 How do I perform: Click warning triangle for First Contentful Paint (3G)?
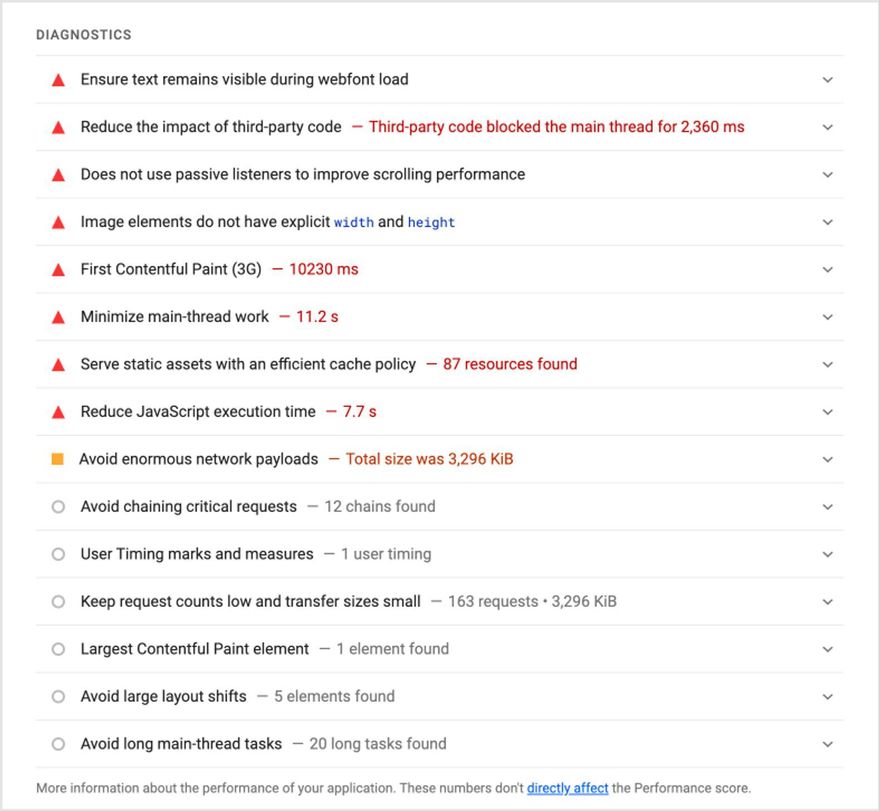[x=58, y=270]
